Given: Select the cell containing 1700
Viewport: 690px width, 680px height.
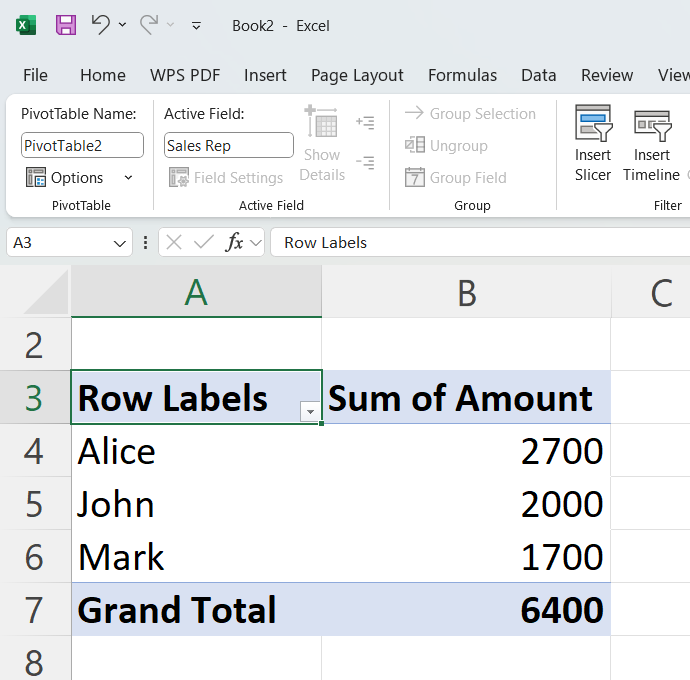Looking at the screenshot, I should 466,556.
